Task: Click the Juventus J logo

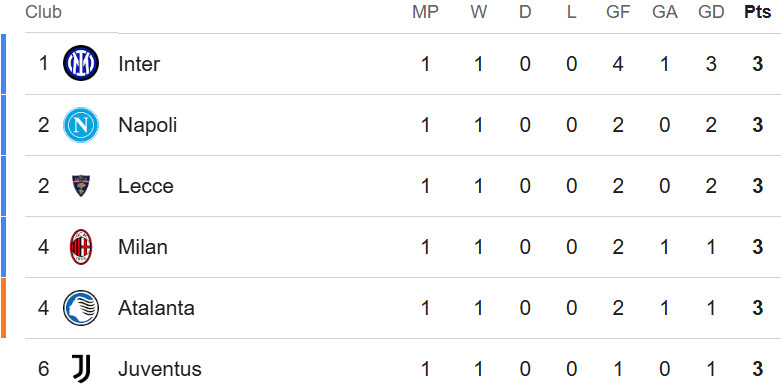Action: pyautogui.click(x=81, y=369)
